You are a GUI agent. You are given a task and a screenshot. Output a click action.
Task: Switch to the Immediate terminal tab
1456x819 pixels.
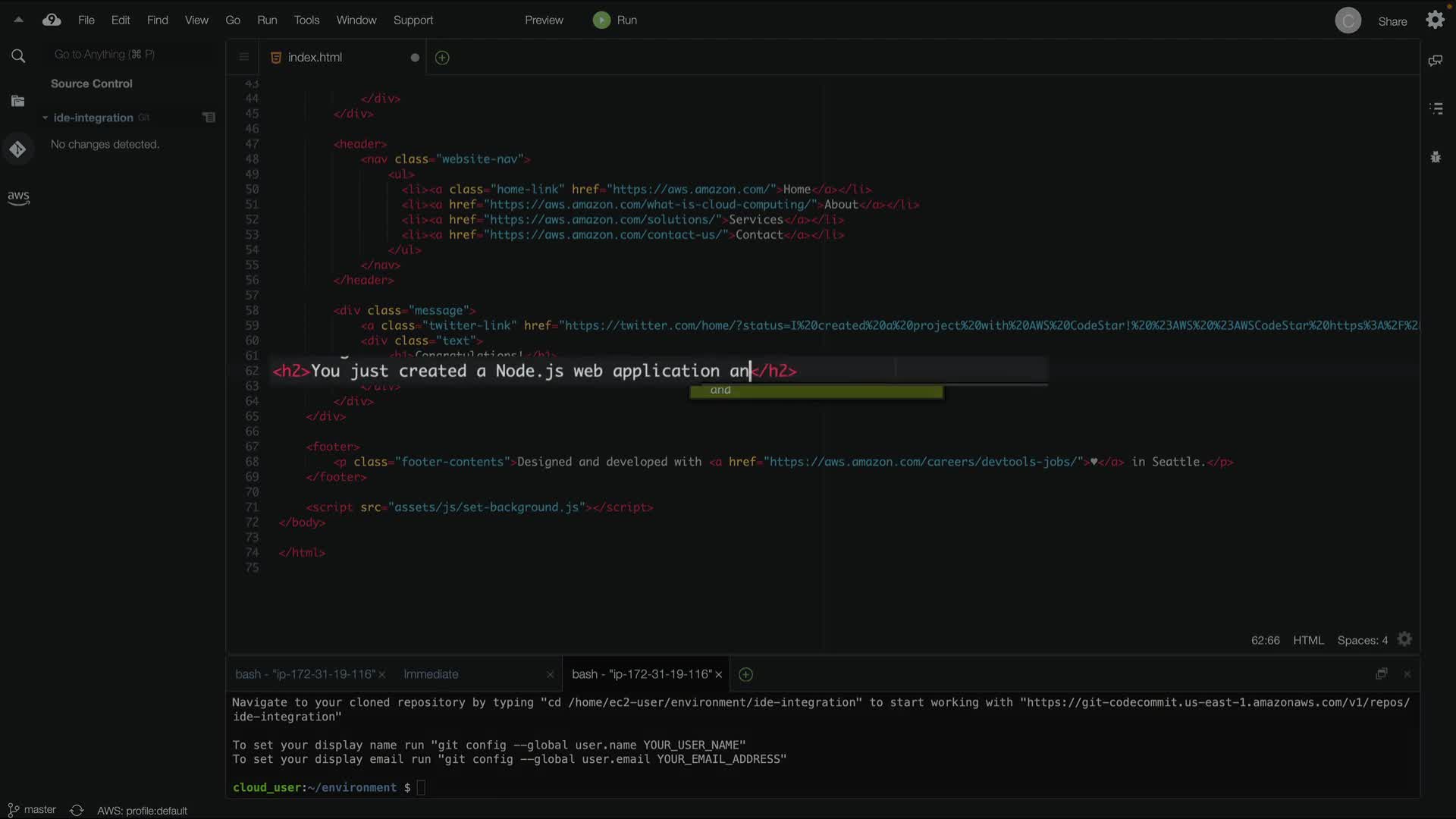click(431, 674)
